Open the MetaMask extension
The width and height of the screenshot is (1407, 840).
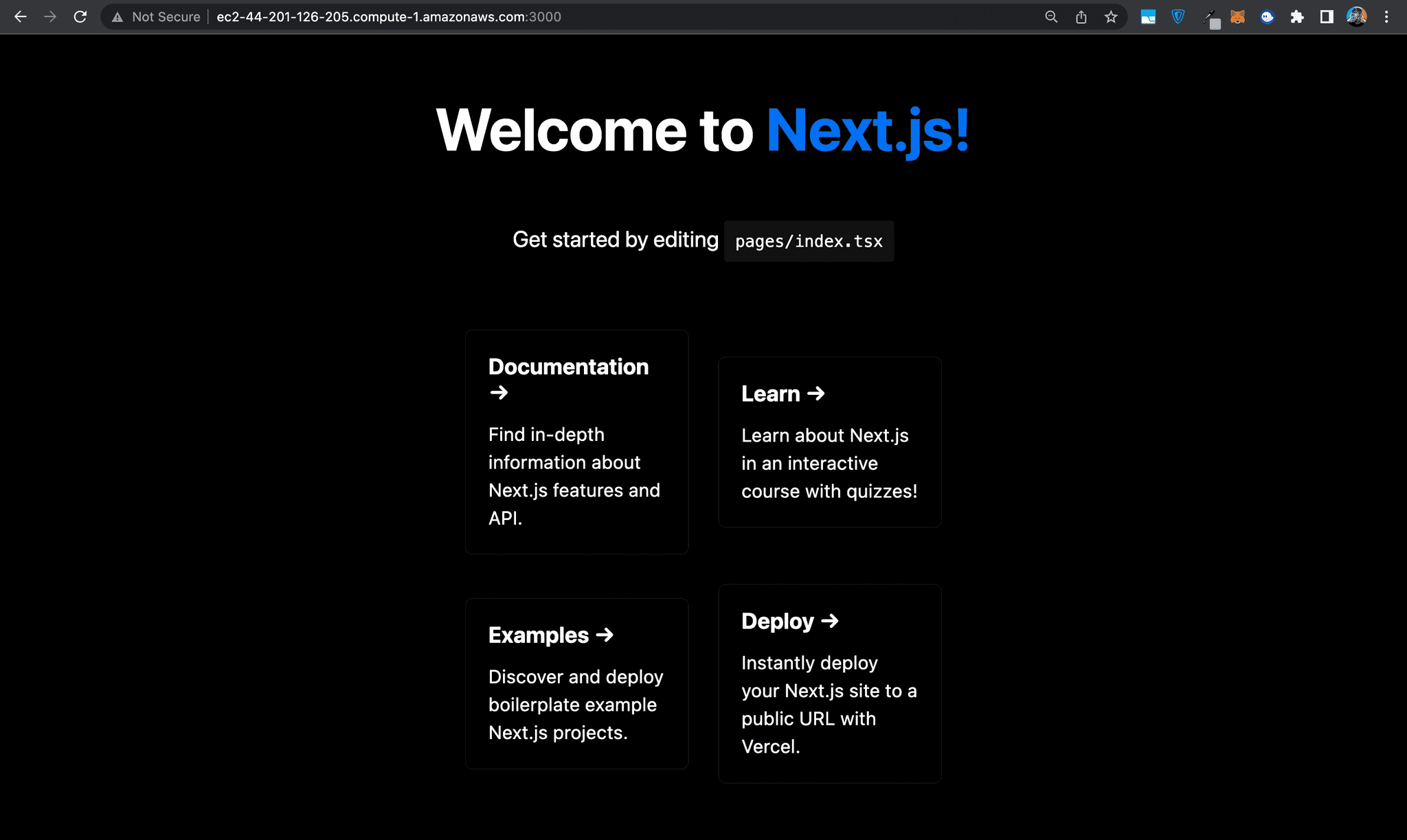1237,16
